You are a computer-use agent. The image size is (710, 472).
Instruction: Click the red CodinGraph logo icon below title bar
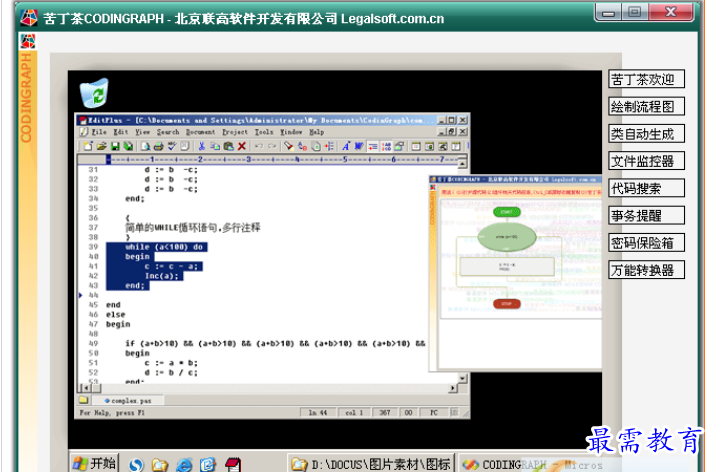pos(28,41)
